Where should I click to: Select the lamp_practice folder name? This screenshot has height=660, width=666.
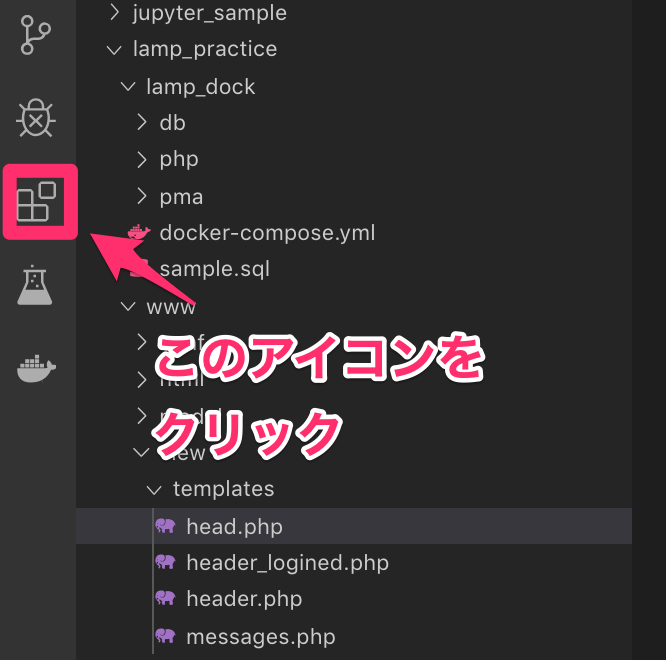(205, 50)
